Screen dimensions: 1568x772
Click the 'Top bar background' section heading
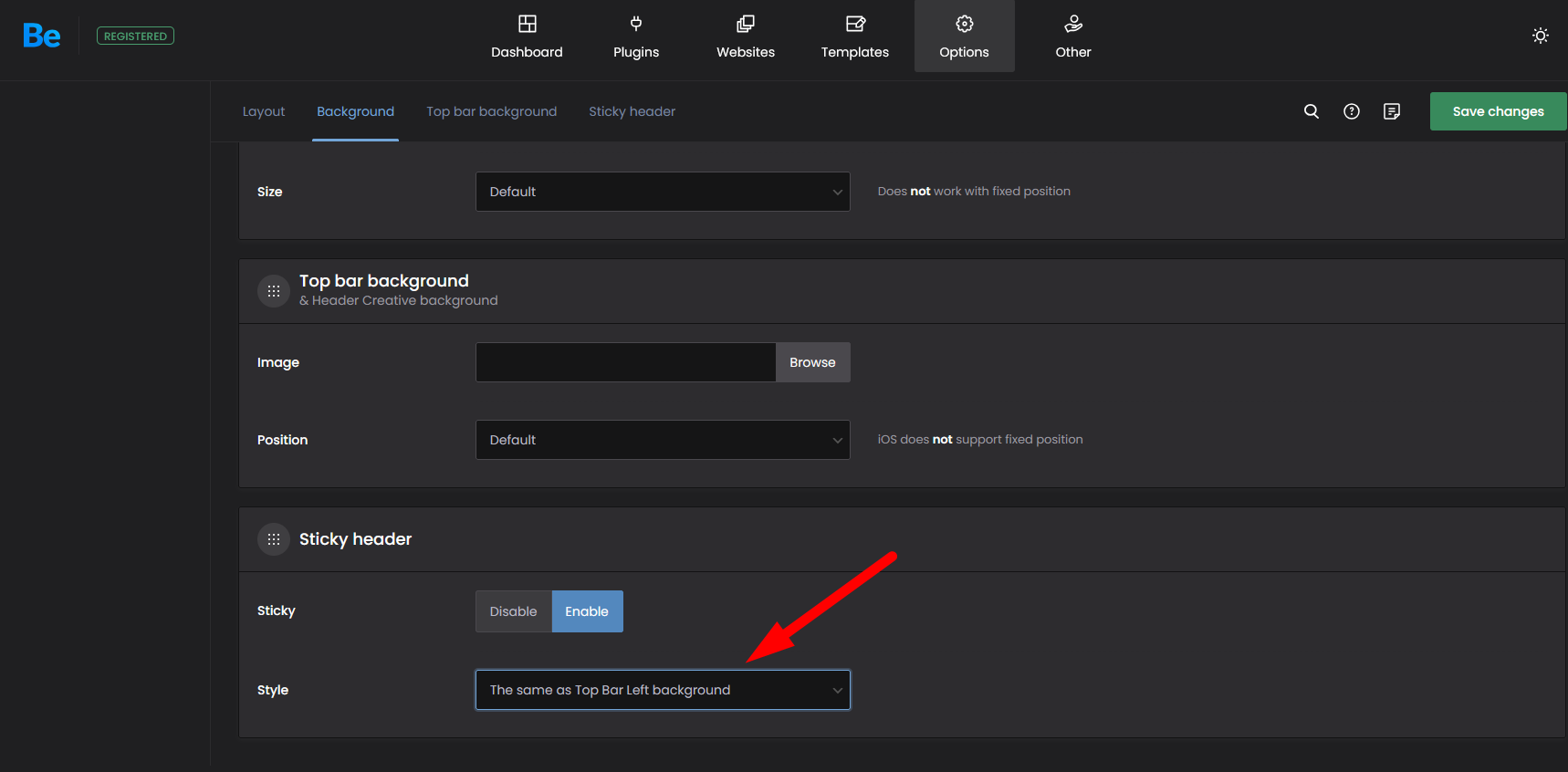pyautogui.click(x=384, y=281)
